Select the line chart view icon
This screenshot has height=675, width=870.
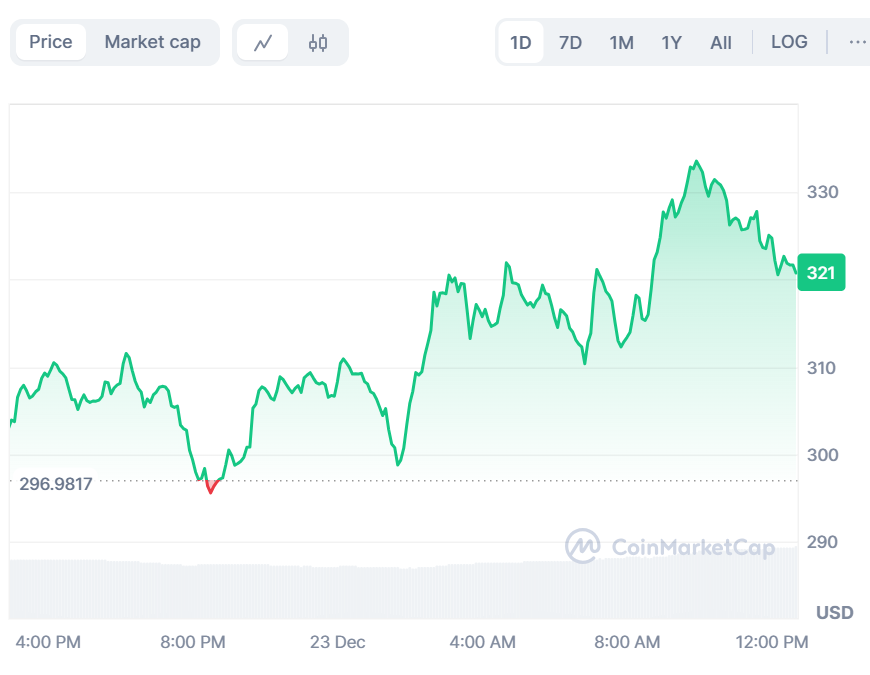pyautogui.click(x=265, y=42)
